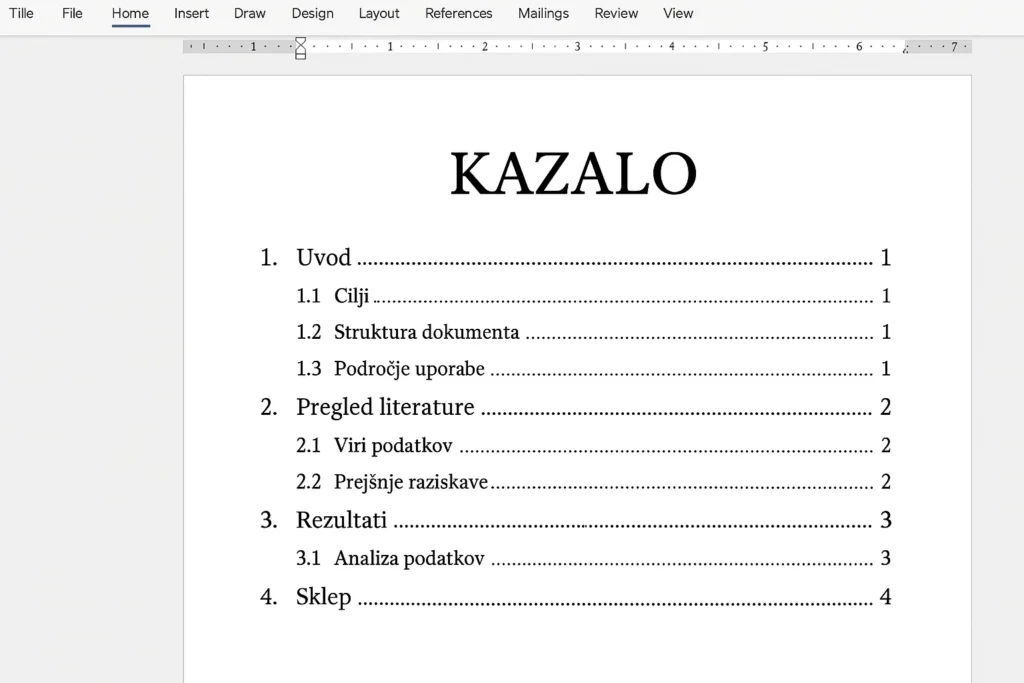Image resolution: width=1024 pixels, height=683 pixels.
Task: Open the Review tab
Action: pyautogui.click(x=615, y=13)
